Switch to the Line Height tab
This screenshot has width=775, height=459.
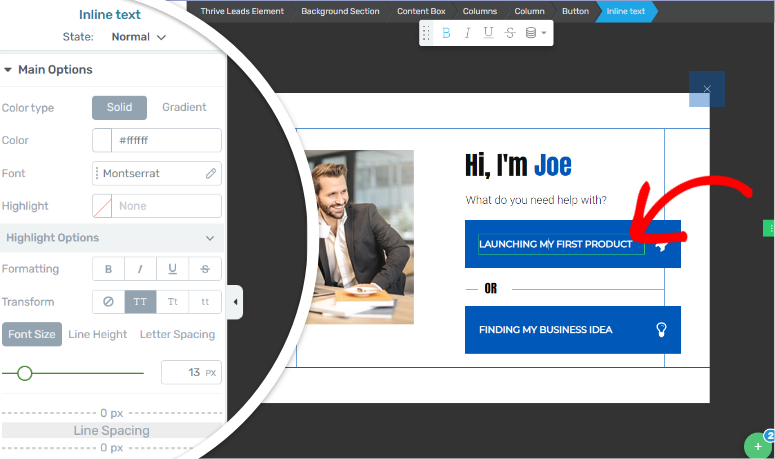98,334
